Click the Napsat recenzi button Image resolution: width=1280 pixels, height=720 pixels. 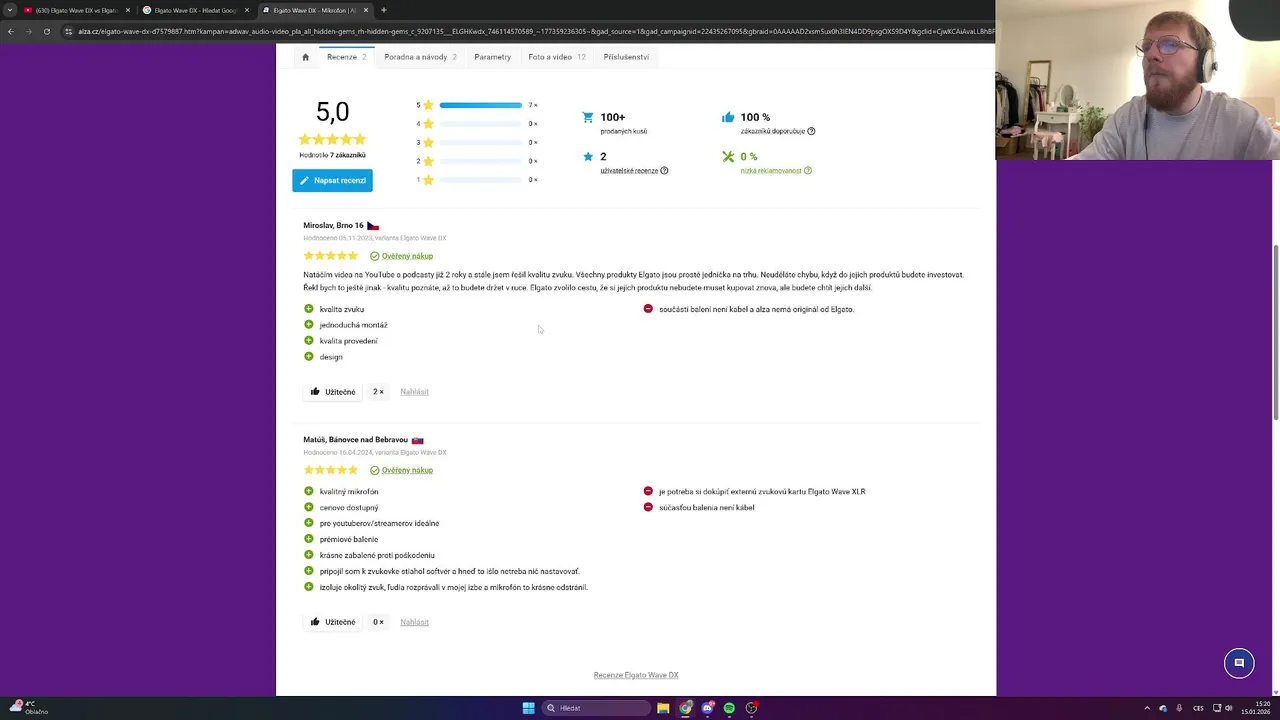[332, 180]
